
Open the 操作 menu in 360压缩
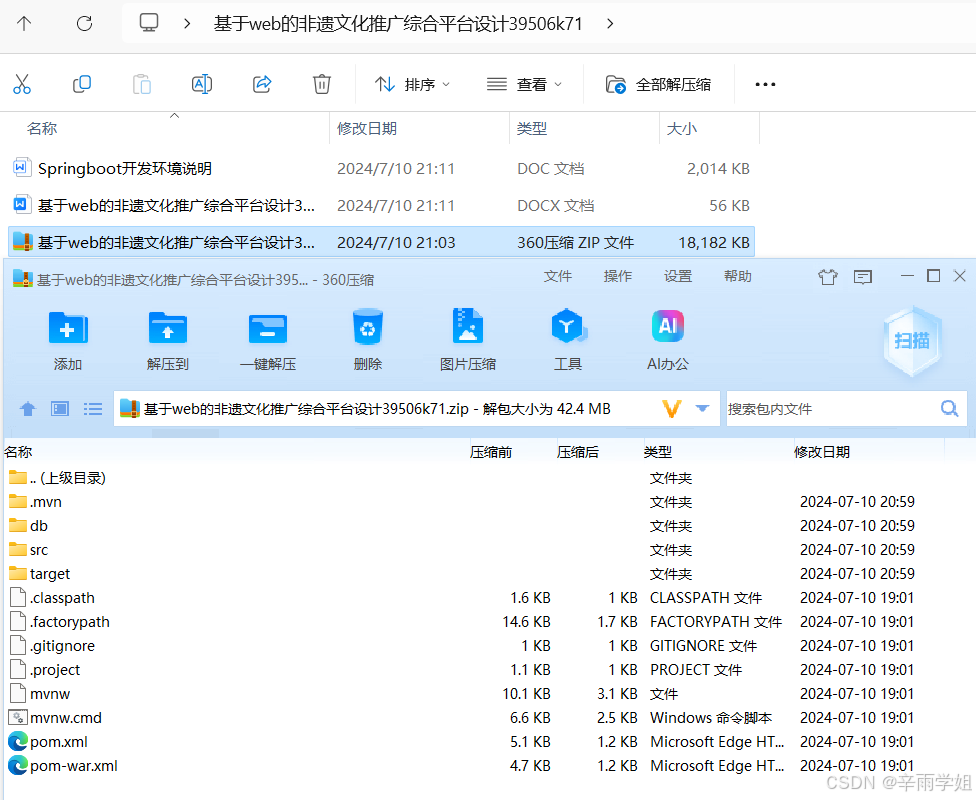tap(617, 276)
